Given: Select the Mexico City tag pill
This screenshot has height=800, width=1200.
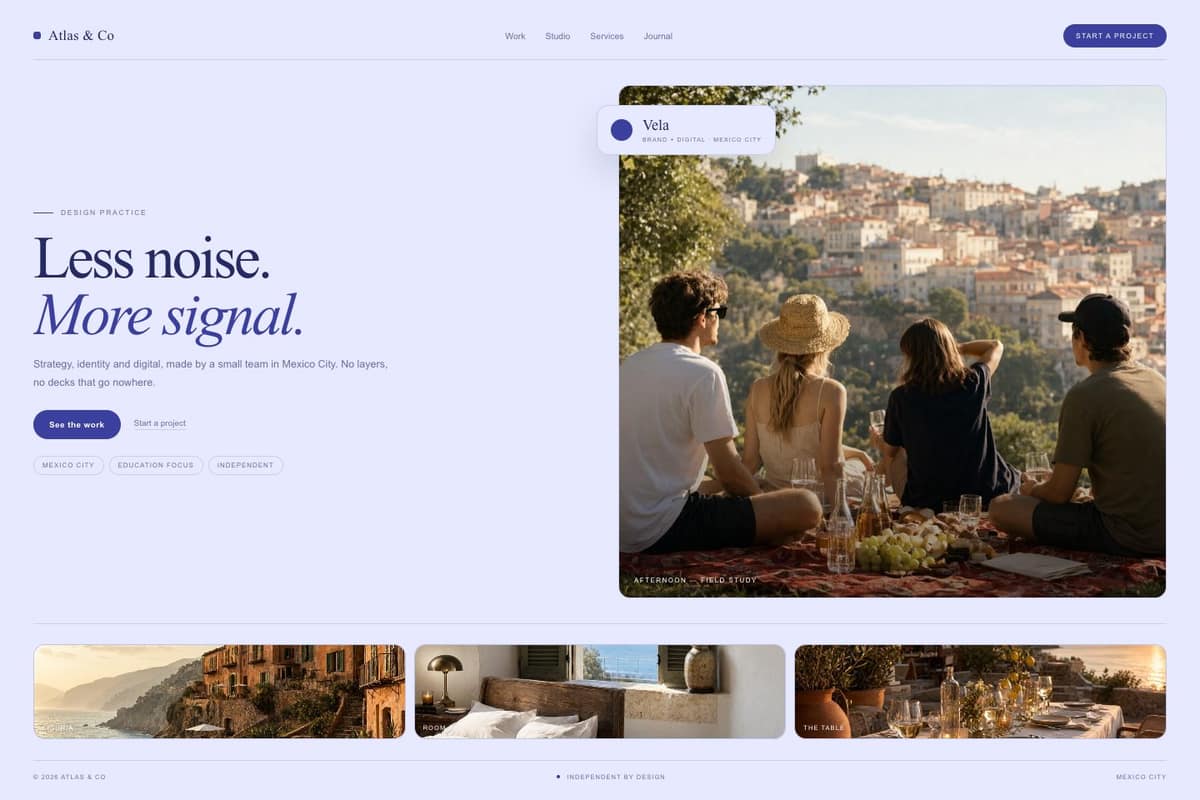Looking at the screenshot, I should pyautogui.click(x=68, y=465).
